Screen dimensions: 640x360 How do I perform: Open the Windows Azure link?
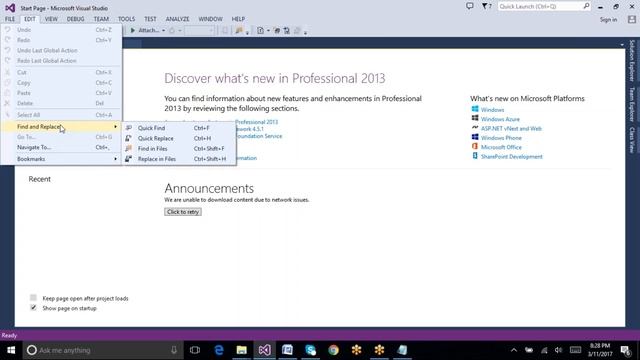500,119
